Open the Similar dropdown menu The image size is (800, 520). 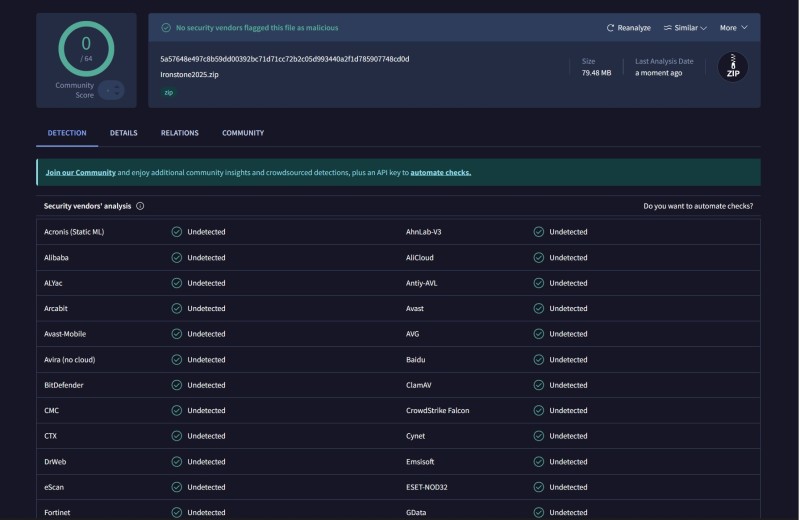(x=685, y=28)
